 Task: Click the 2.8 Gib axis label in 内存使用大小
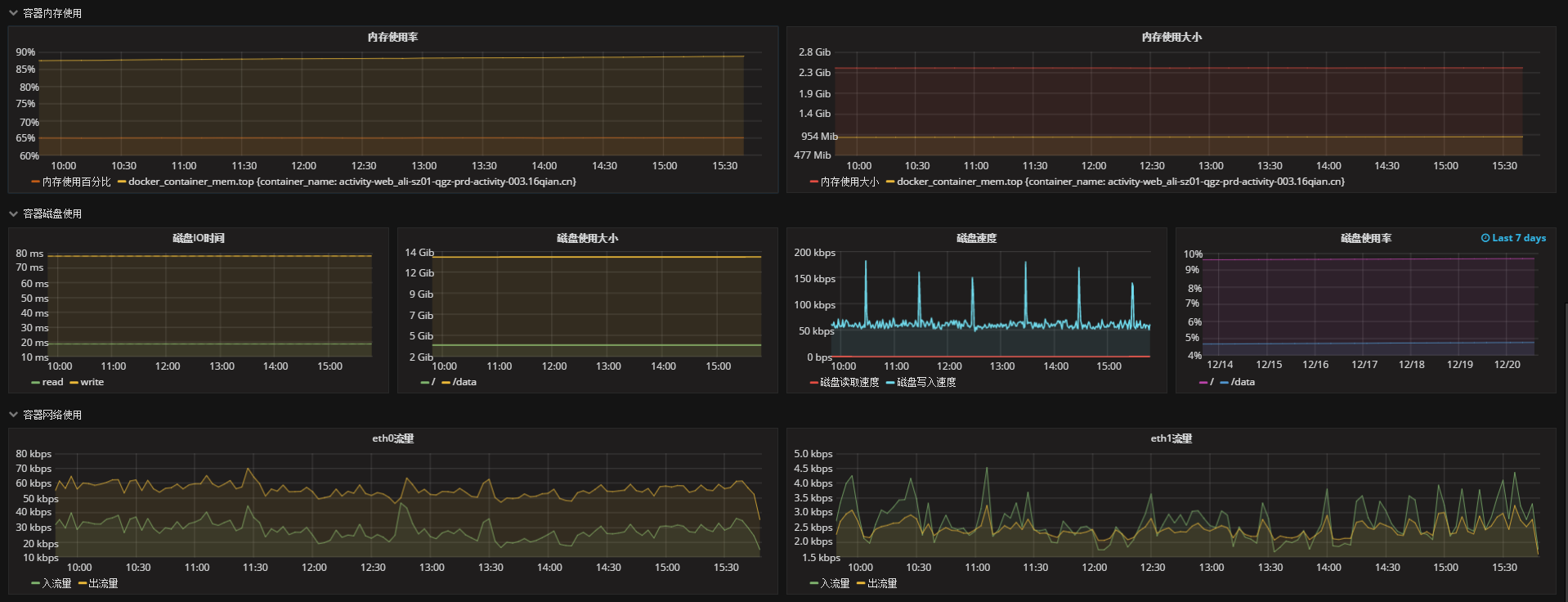coord(814,52)
